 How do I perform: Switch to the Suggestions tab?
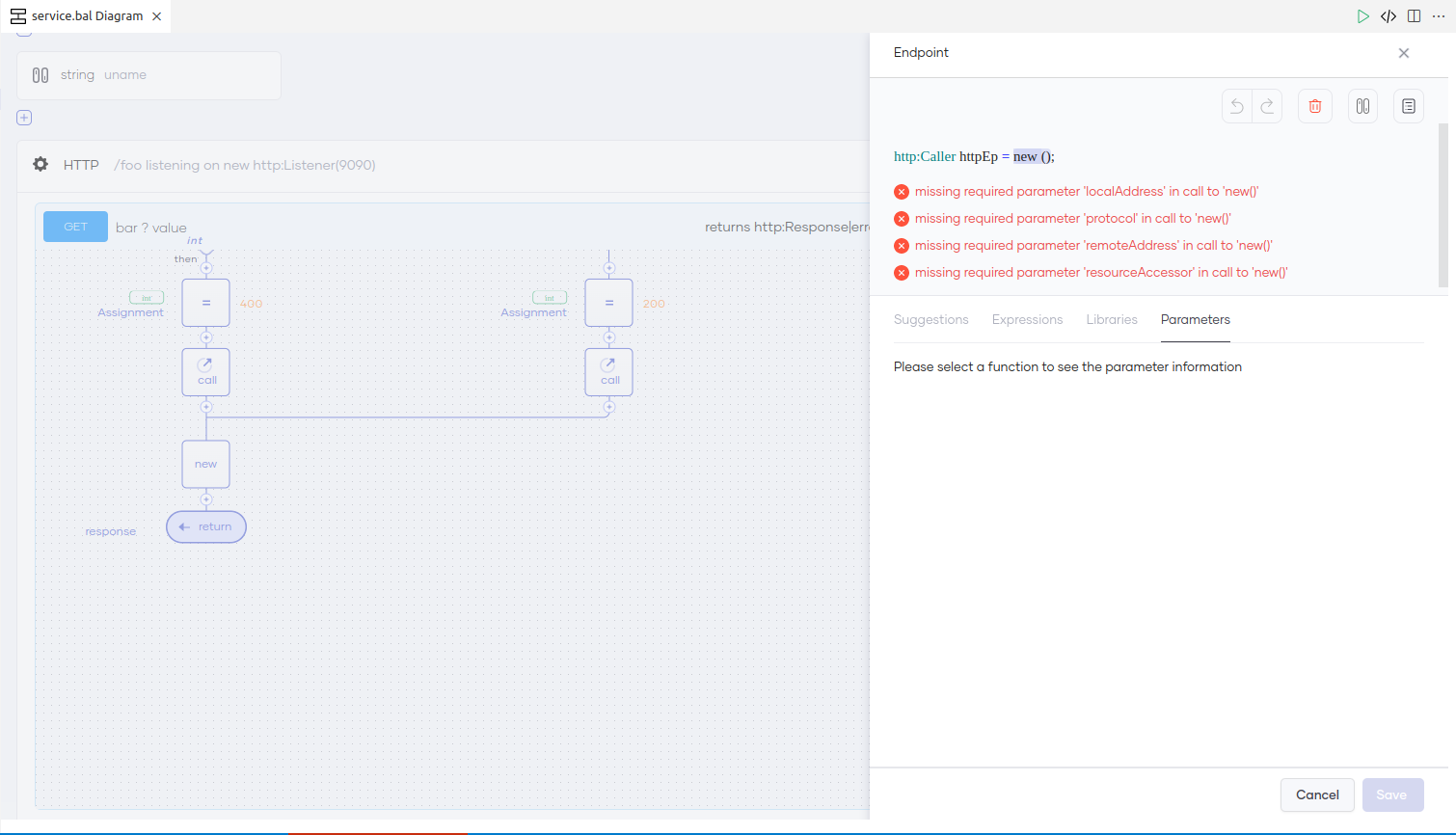pos(930,319)
